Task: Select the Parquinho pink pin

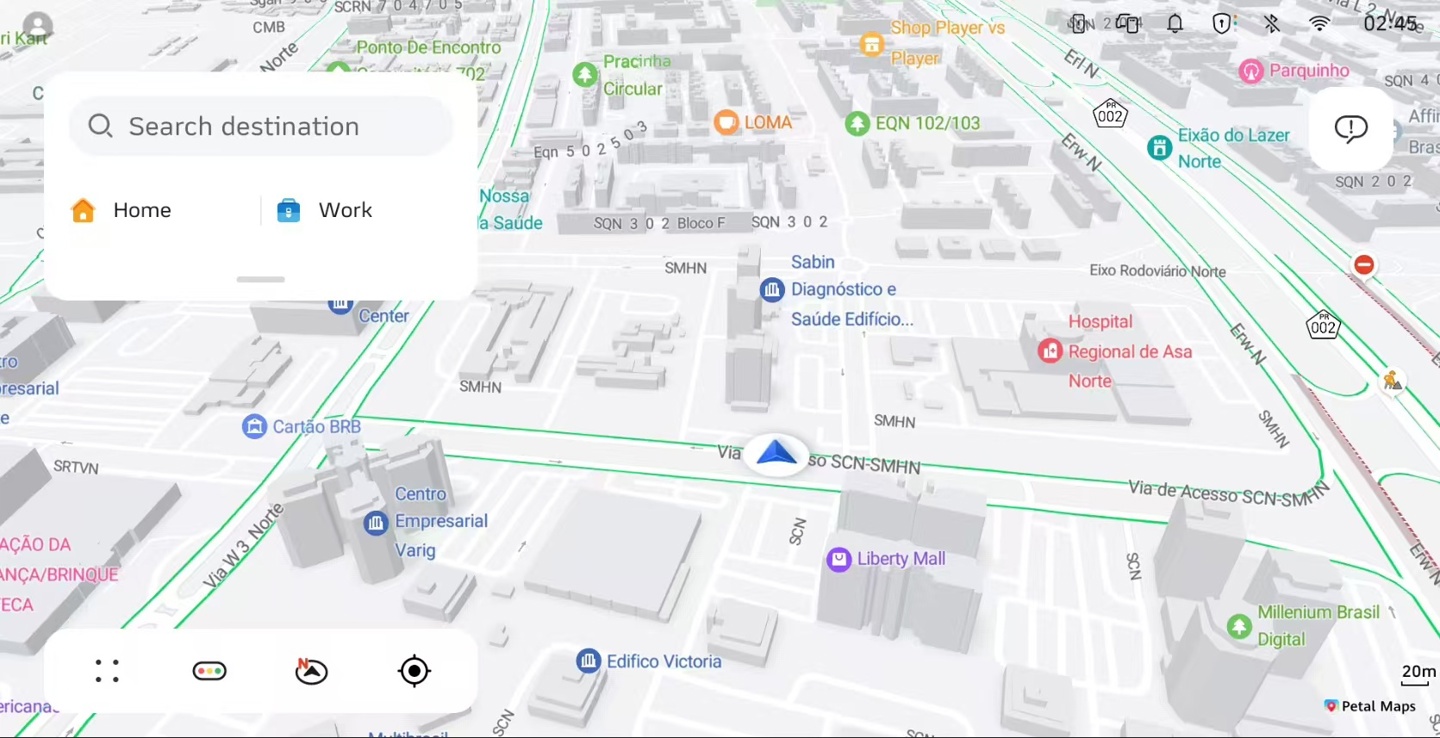Action: click(x=1250, y=71)
